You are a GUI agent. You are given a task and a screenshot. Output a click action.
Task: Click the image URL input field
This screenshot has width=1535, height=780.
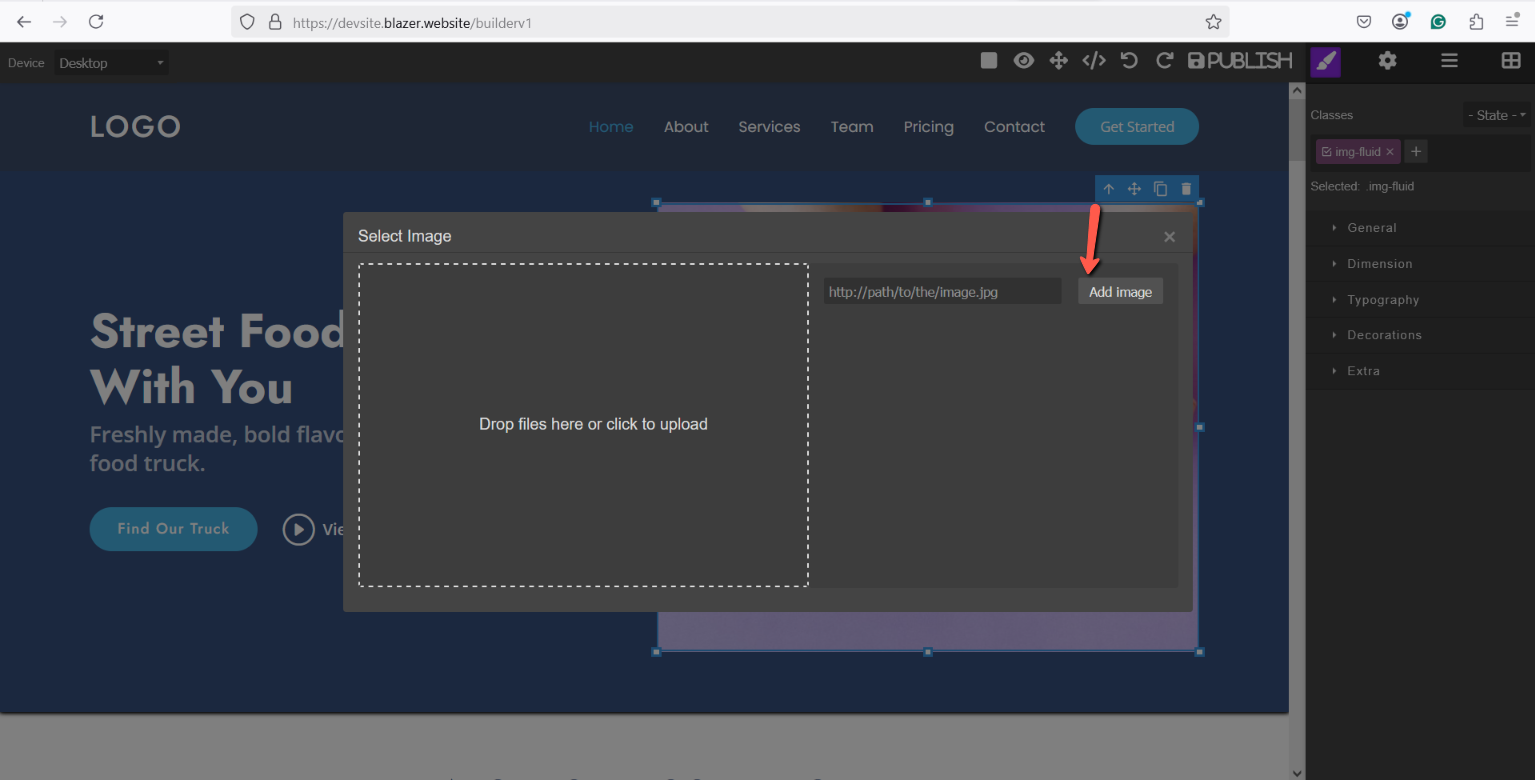click(942, 292)
